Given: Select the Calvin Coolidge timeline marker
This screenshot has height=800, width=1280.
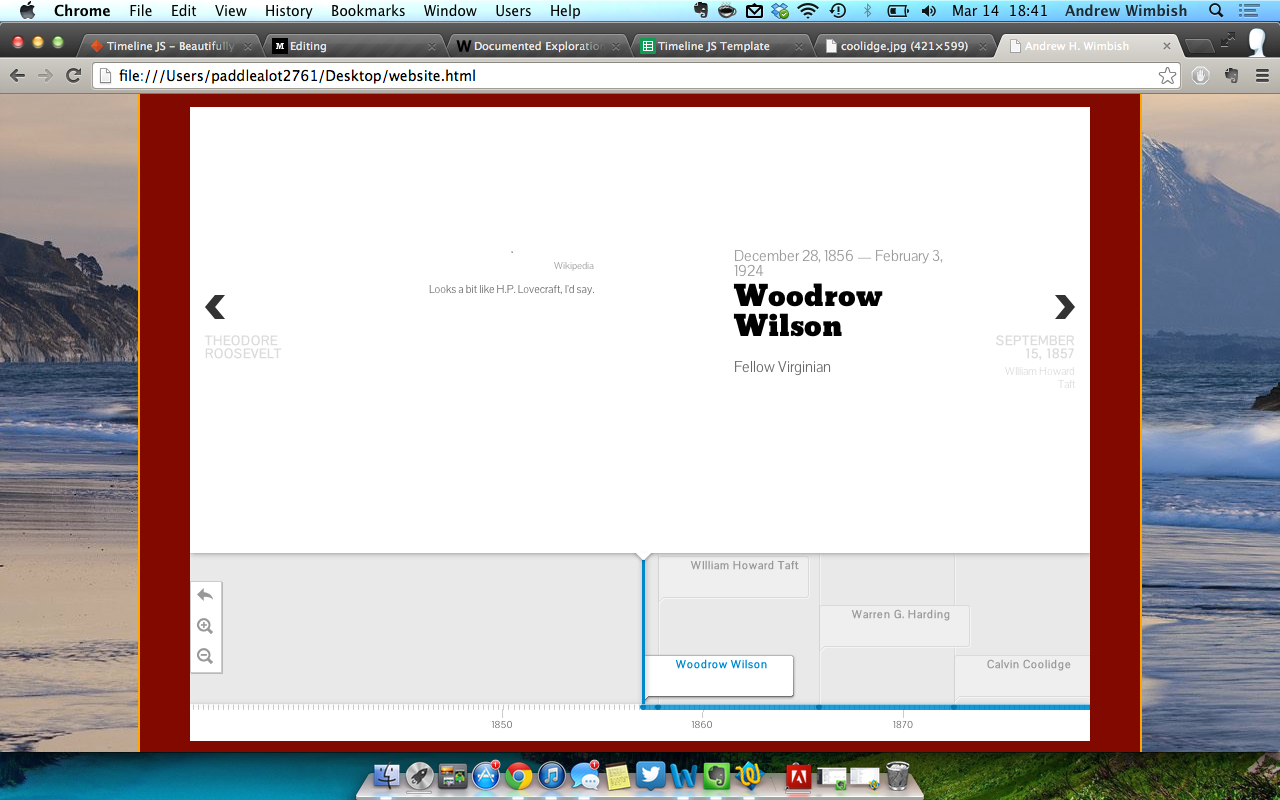Looking at the screenshot, I should [1028, 663].
